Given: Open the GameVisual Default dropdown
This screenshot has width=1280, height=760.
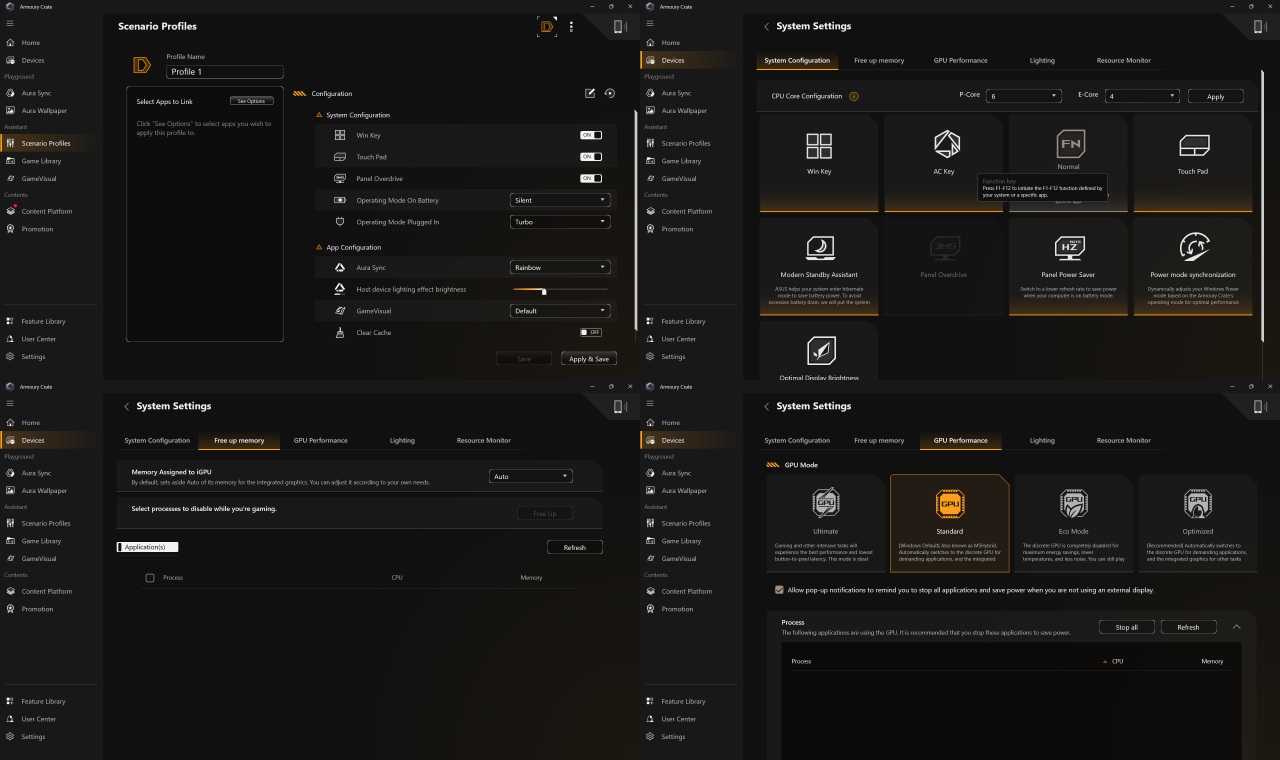Looking at the screenshot, I should 560,311.
